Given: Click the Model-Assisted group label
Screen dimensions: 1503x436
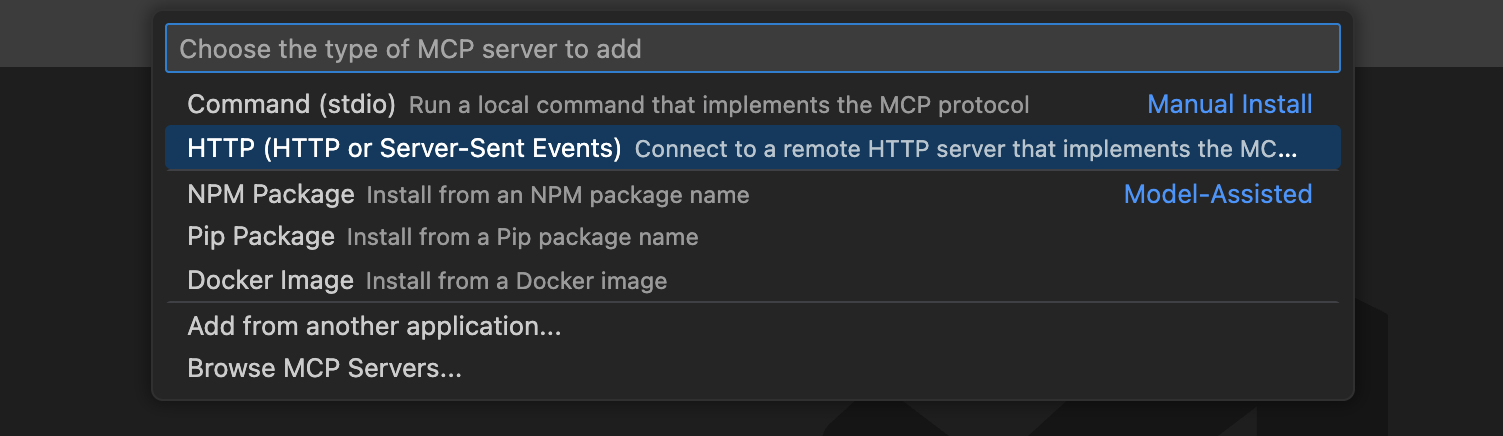Looking at the screenshot, I should coord(1217,194).
